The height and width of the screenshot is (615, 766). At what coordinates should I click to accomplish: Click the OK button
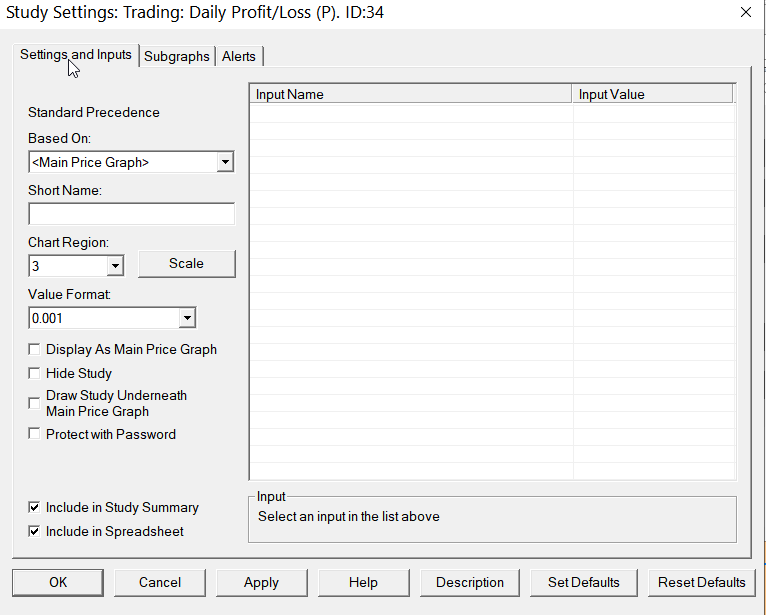[58, 582]
